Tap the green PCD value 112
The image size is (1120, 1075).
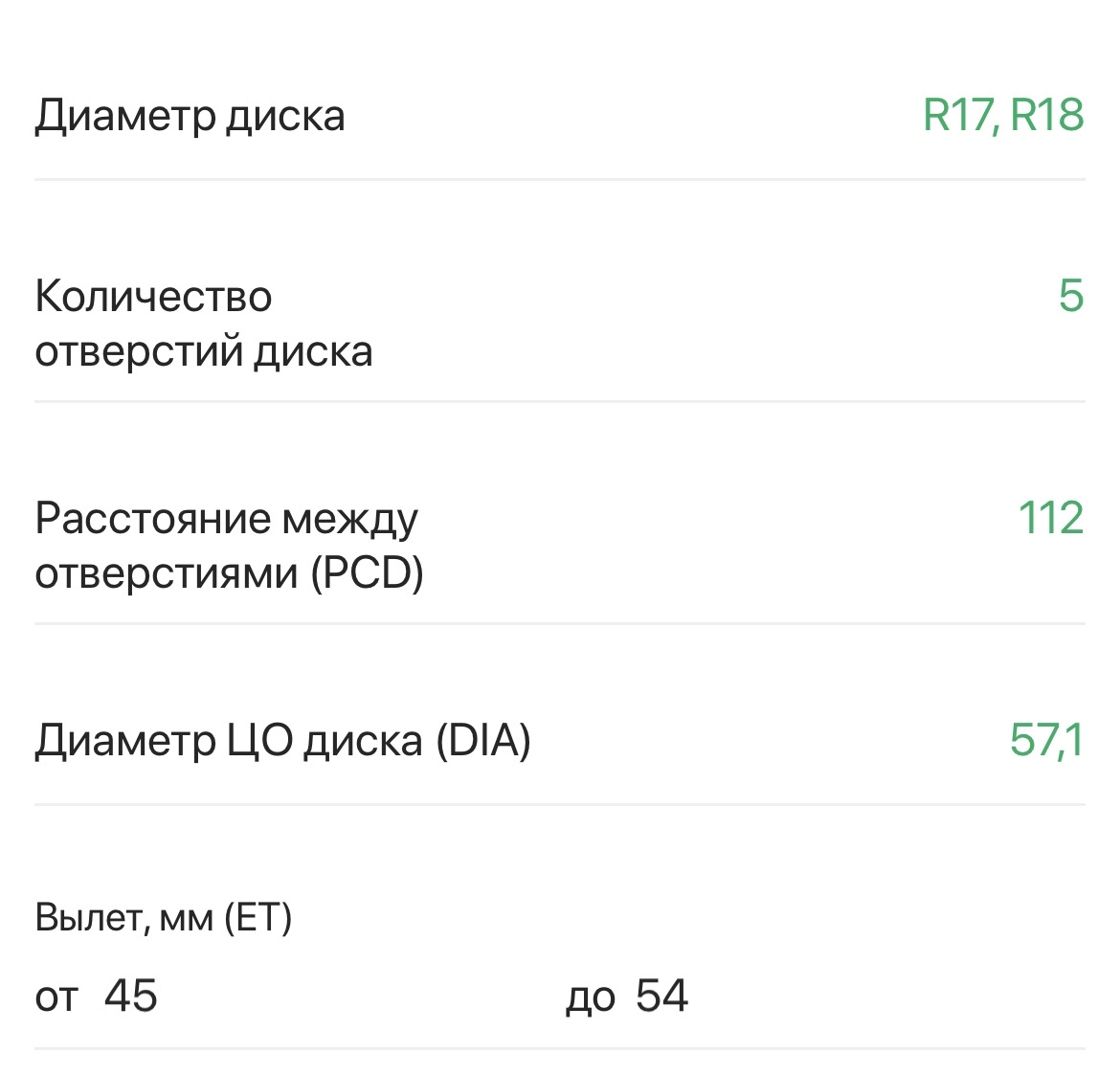click(1050, 519)
